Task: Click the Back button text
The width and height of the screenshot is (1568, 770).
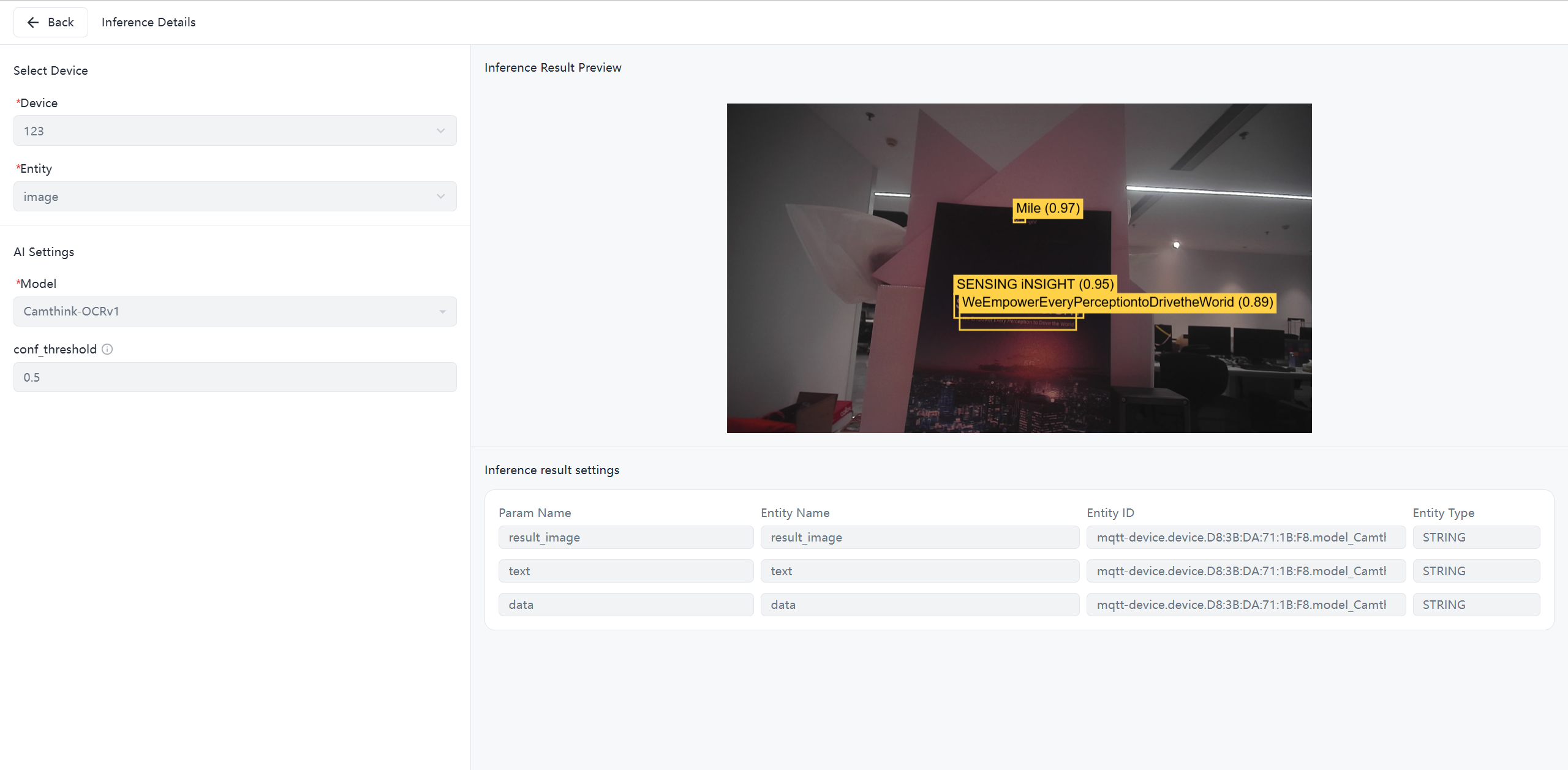Action: tap(61, 23)
